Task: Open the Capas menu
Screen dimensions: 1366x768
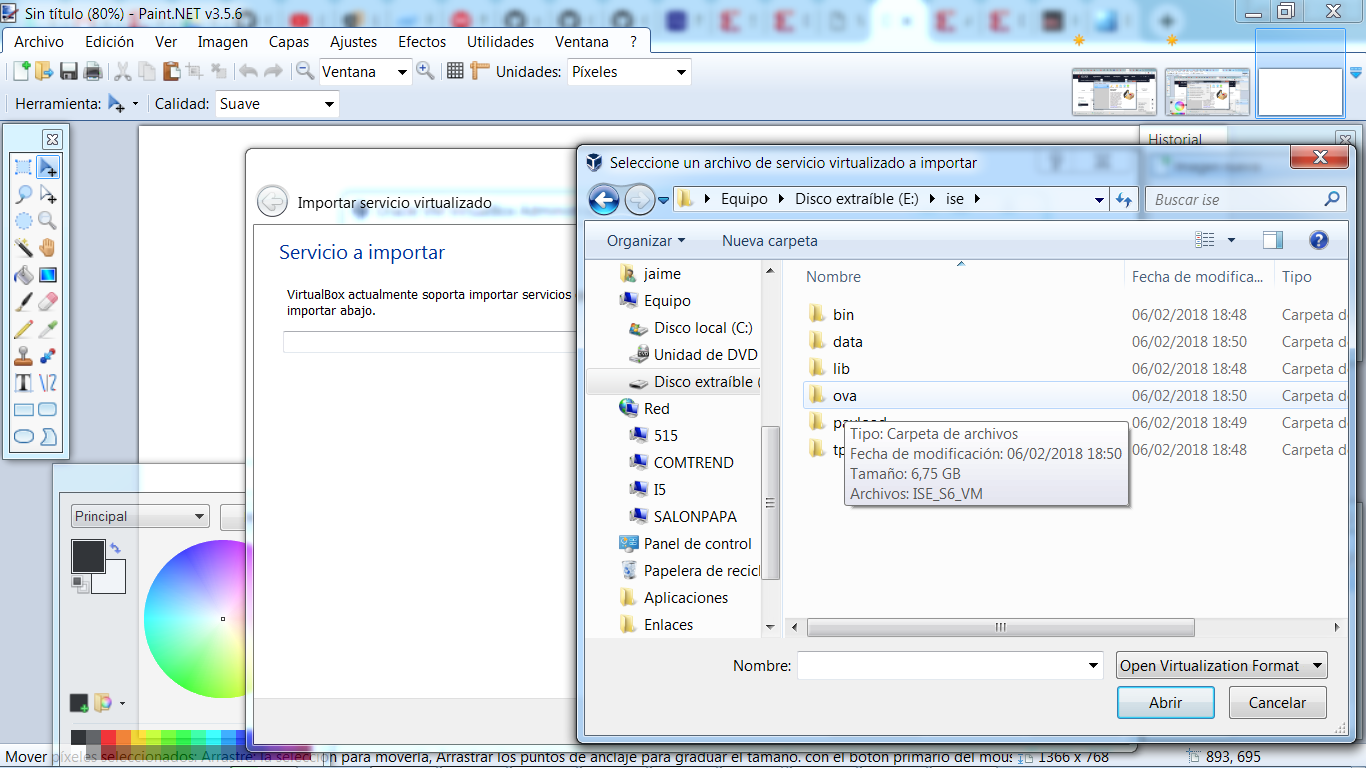Action: tap(289, 42)
